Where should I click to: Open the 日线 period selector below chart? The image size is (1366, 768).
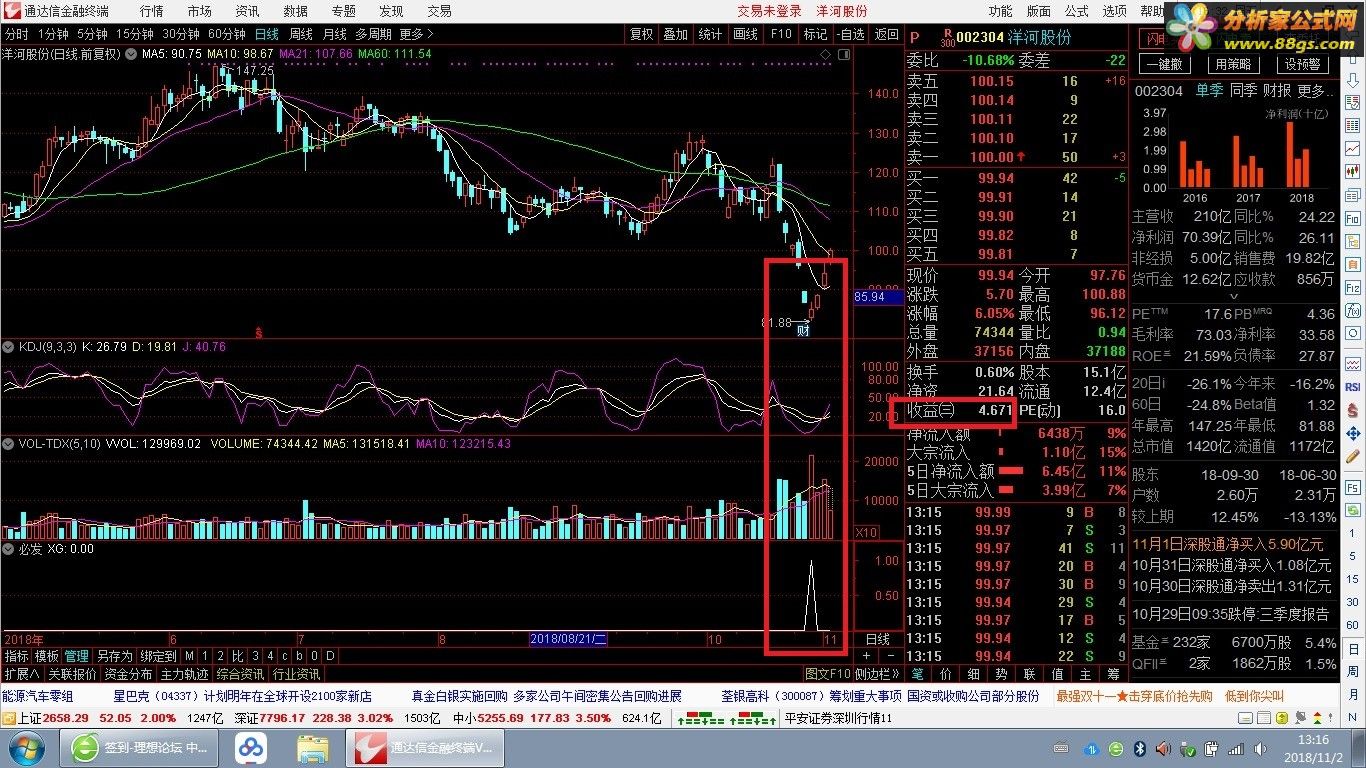(x=879, y=639)
